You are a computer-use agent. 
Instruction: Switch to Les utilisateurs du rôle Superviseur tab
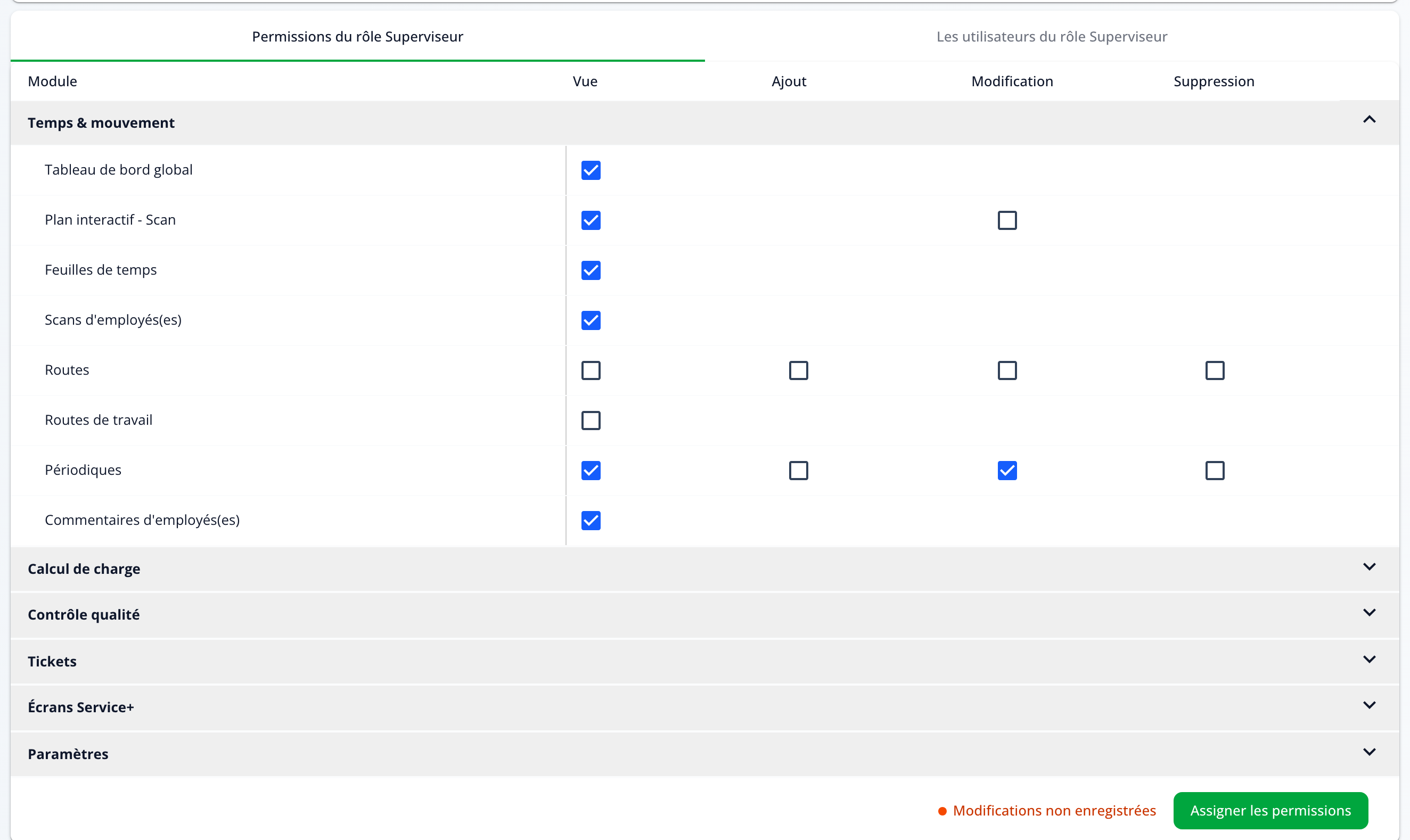[x=1052, y=37]
